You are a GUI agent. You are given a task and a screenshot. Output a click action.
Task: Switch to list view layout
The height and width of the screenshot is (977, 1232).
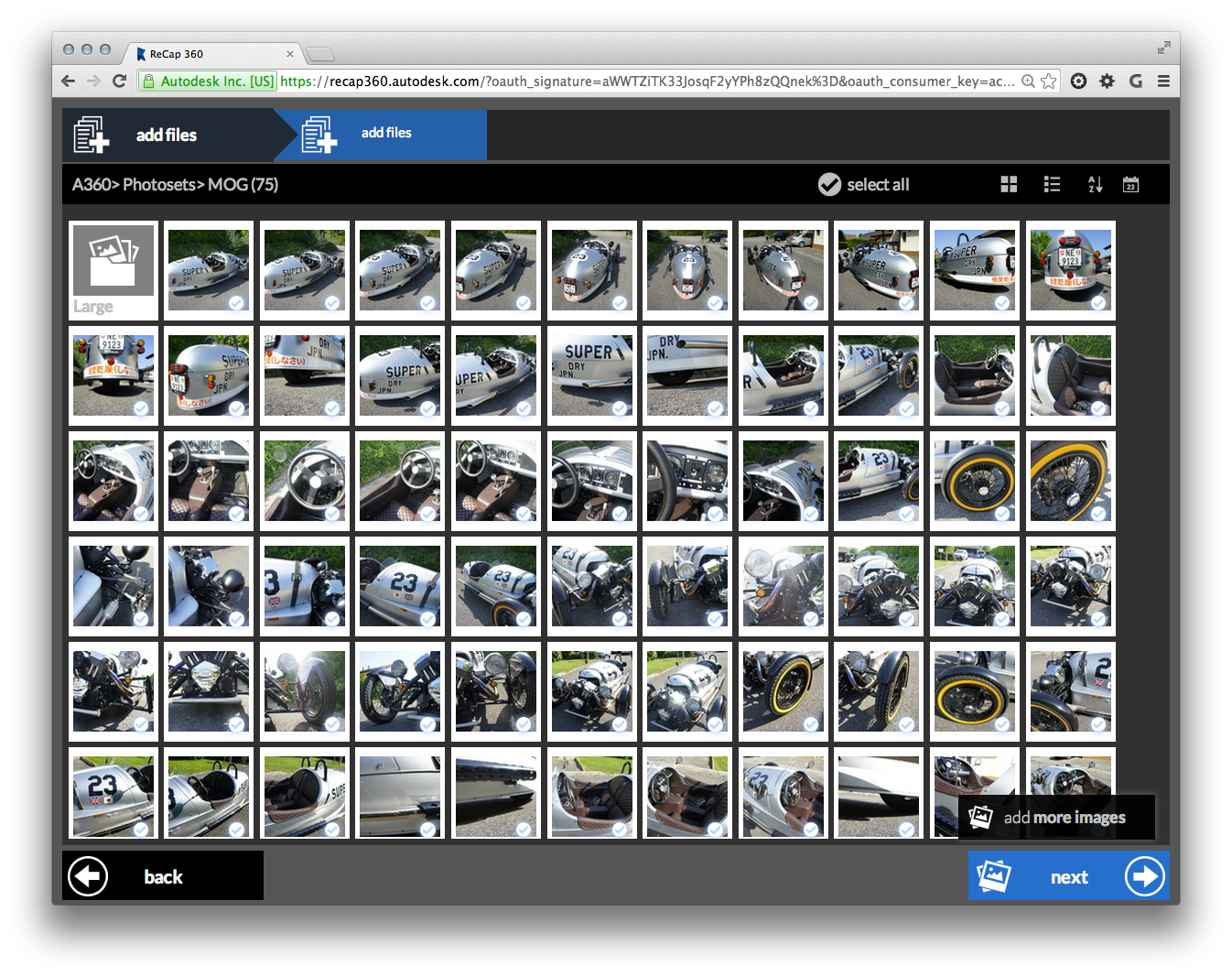pyautogui.click(x=1052, y=184)
